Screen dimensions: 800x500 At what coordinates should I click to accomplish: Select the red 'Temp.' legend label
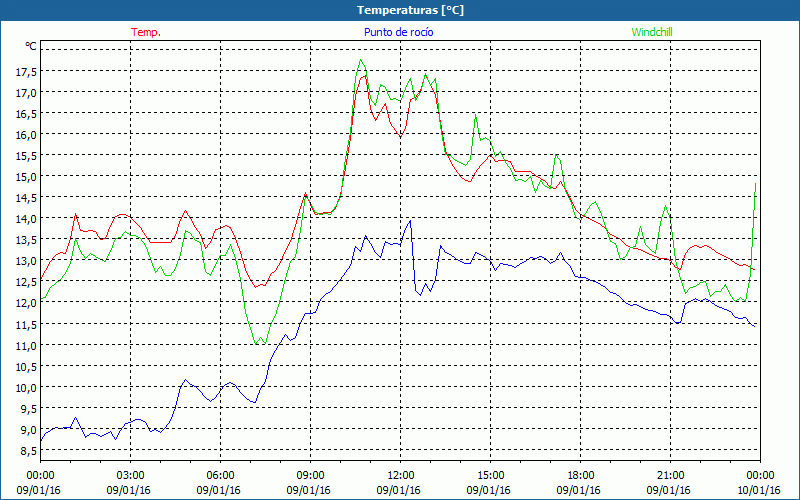click(x=146, y=32)
